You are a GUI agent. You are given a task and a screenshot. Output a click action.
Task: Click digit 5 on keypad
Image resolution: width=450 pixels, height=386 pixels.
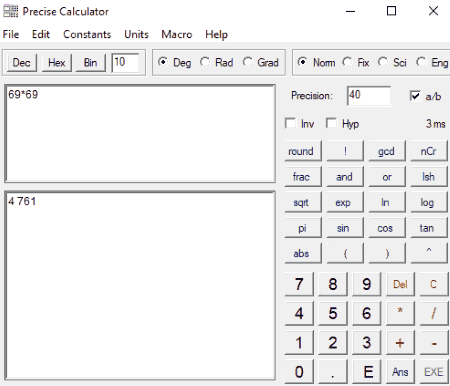333,313
